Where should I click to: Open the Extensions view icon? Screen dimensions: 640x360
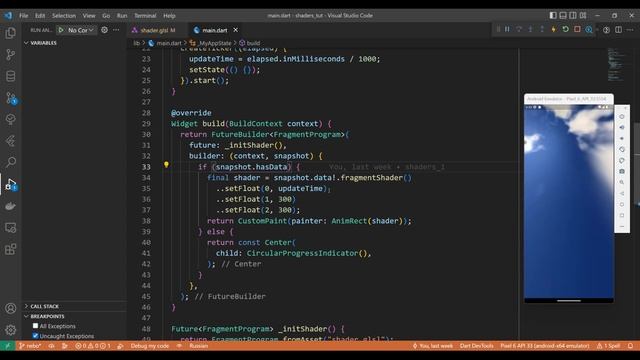coord(11,249)
